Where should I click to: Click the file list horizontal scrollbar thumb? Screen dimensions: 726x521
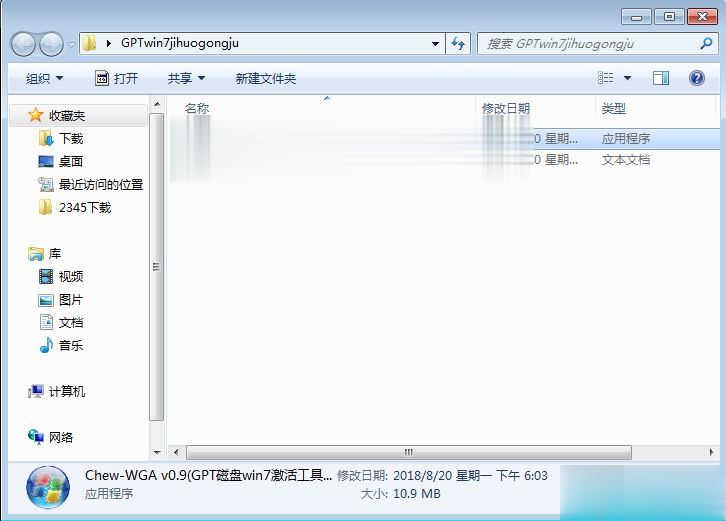click(x=408, y=452)
